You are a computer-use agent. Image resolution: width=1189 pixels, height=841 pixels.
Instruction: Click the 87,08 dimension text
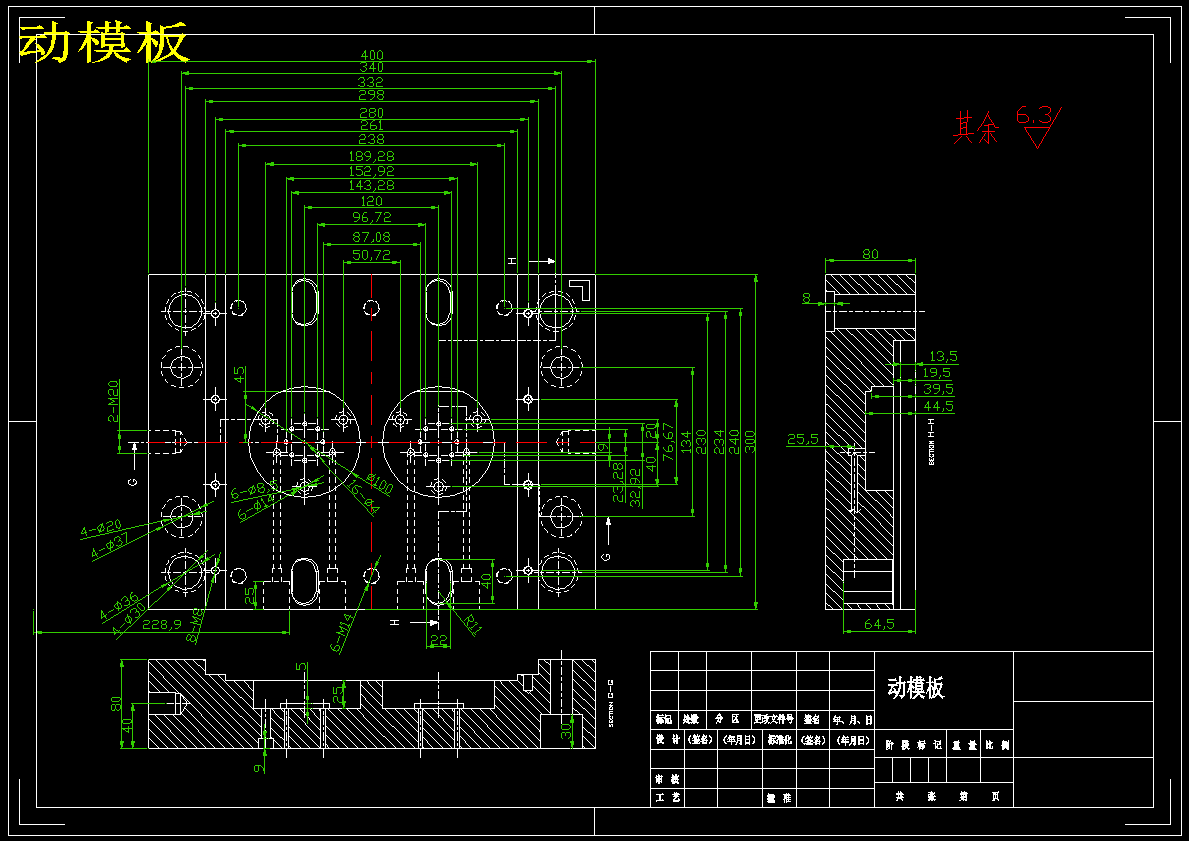click(372, 238)
